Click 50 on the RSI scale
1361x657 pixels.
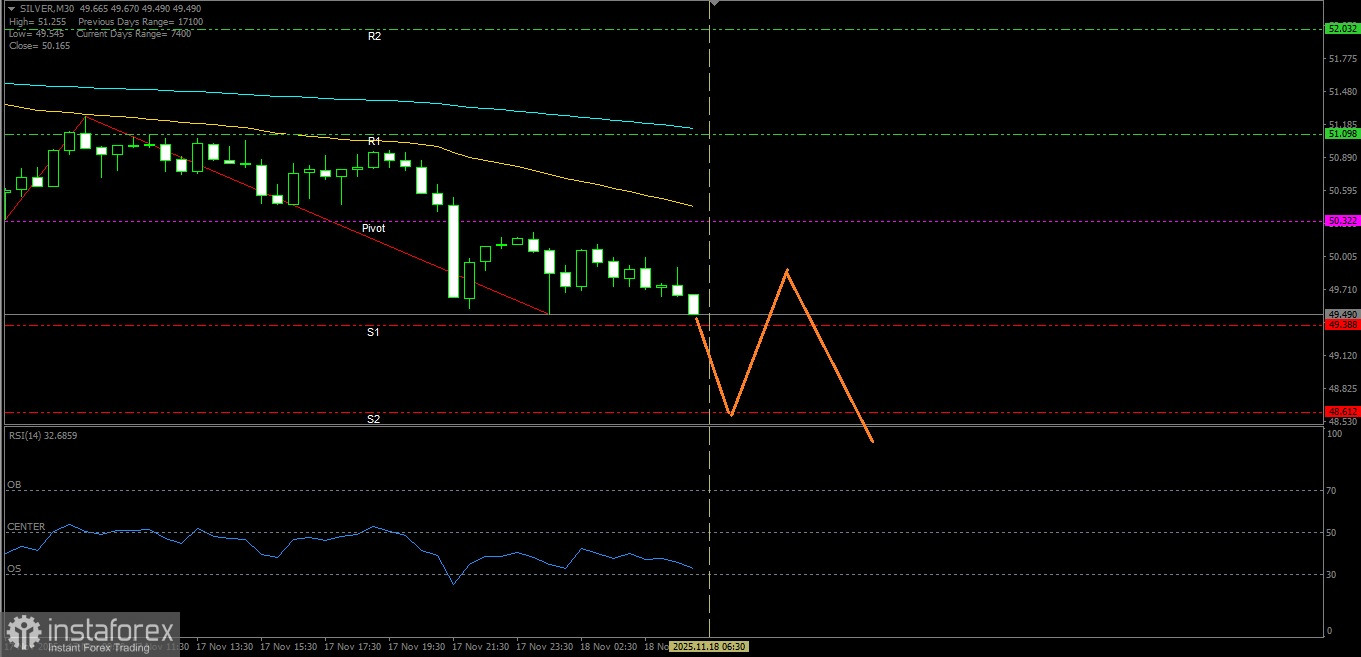[x=1332, y=533]
